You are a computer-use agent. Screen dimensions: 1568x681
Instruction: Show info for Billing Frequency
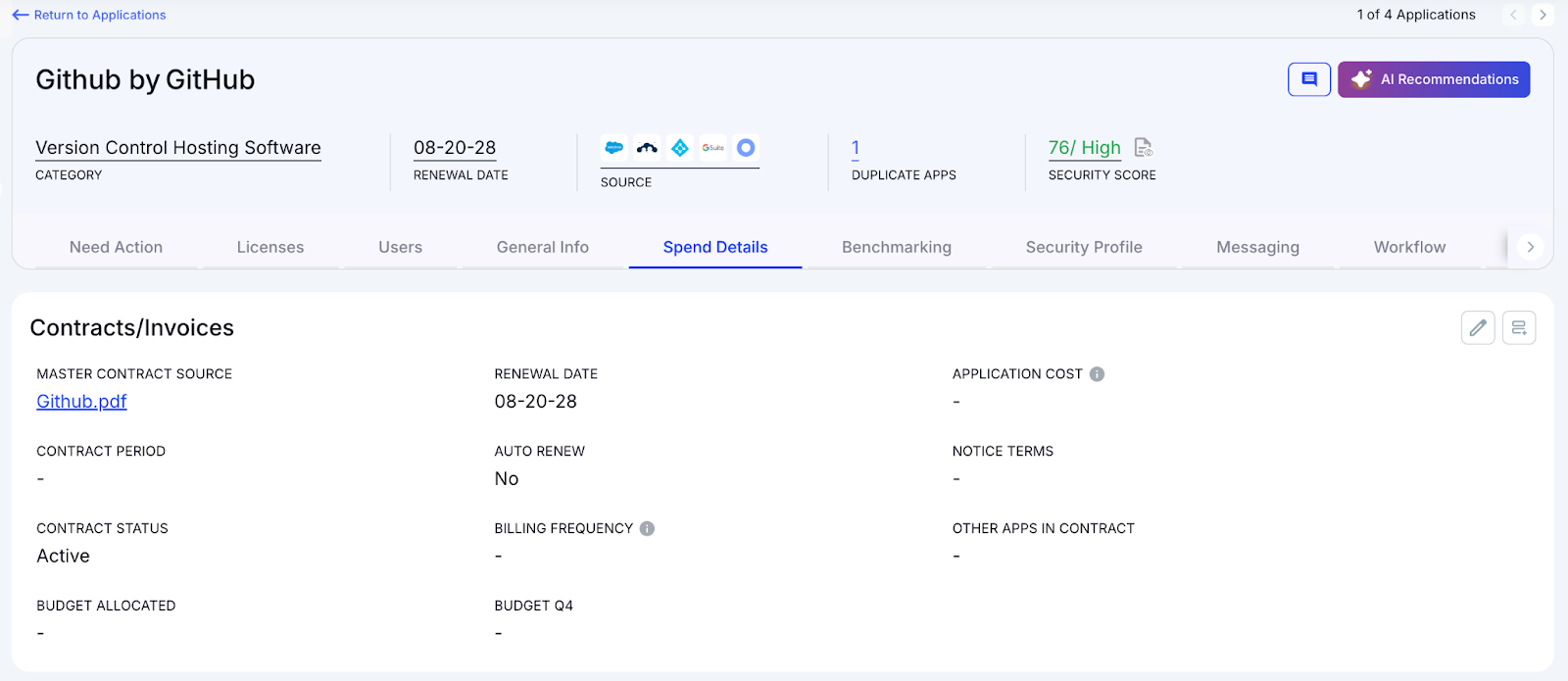click(x=647, y=528)
